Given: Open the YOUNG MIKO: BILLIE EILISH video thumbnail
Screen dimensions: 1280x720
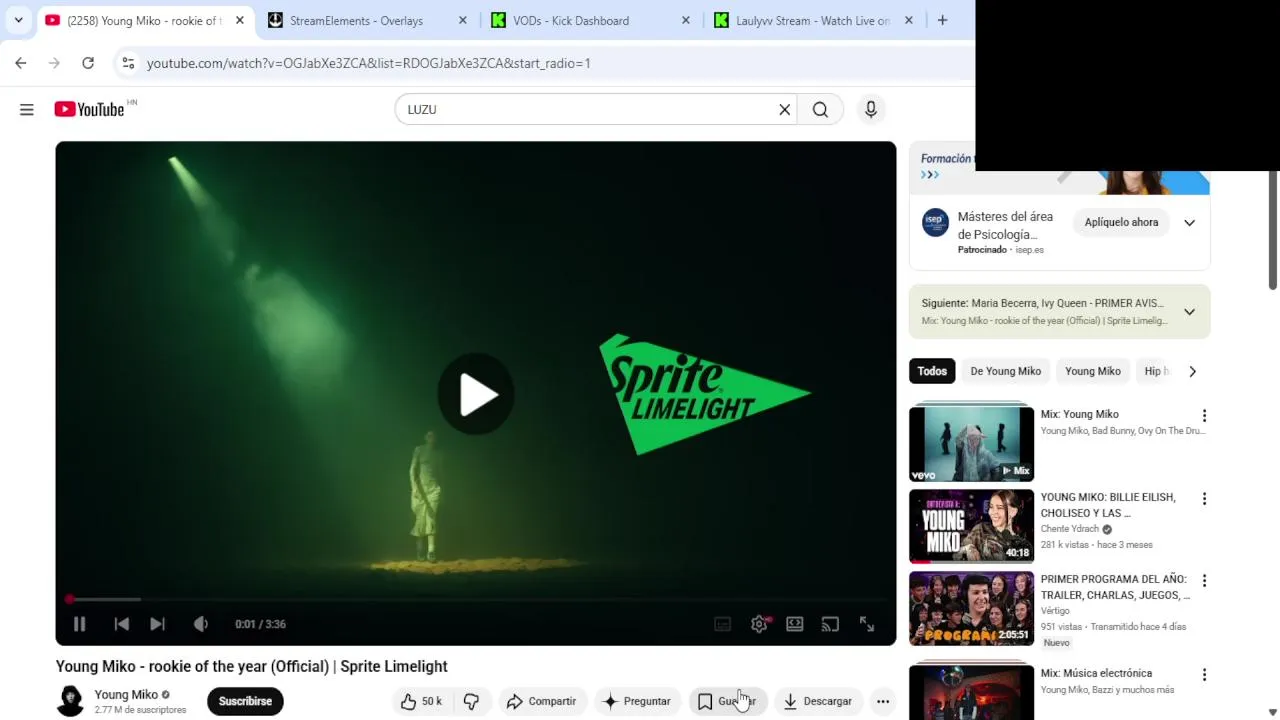Looking at the screenshot, I should pos(971,526).
